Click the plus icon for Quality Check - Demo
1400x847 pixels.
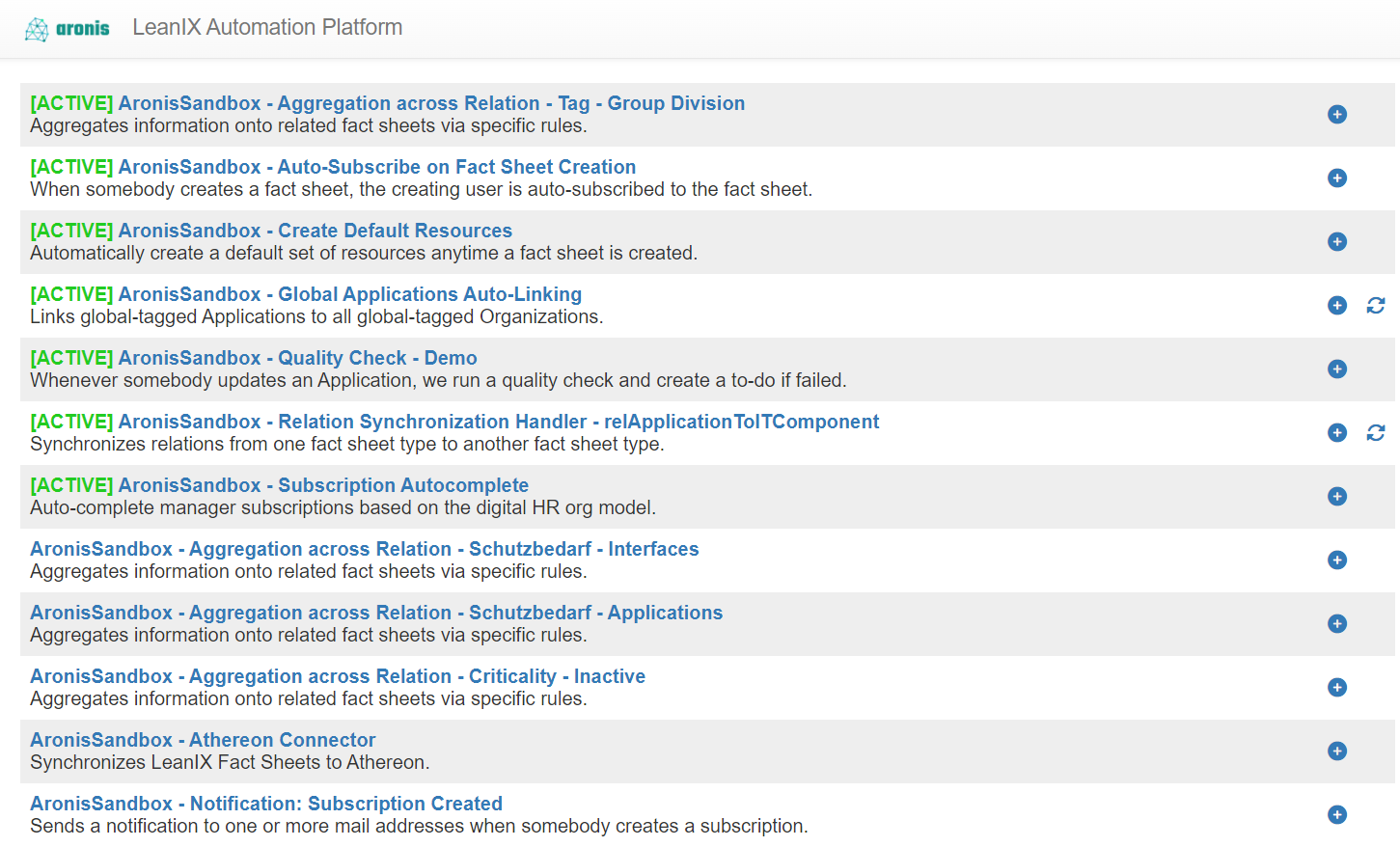pyautogui.click(x=1337, y=369)
